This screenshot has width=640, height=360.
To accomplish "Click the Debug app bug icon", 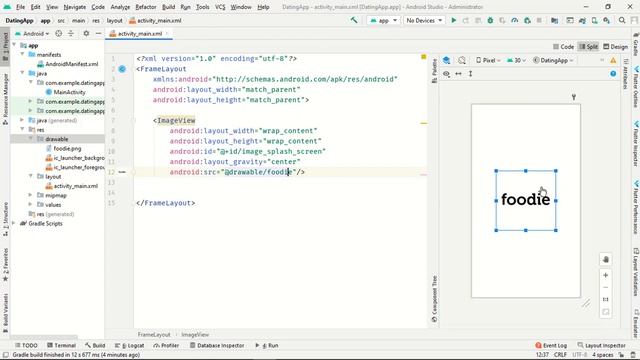I will click(490, 20).
